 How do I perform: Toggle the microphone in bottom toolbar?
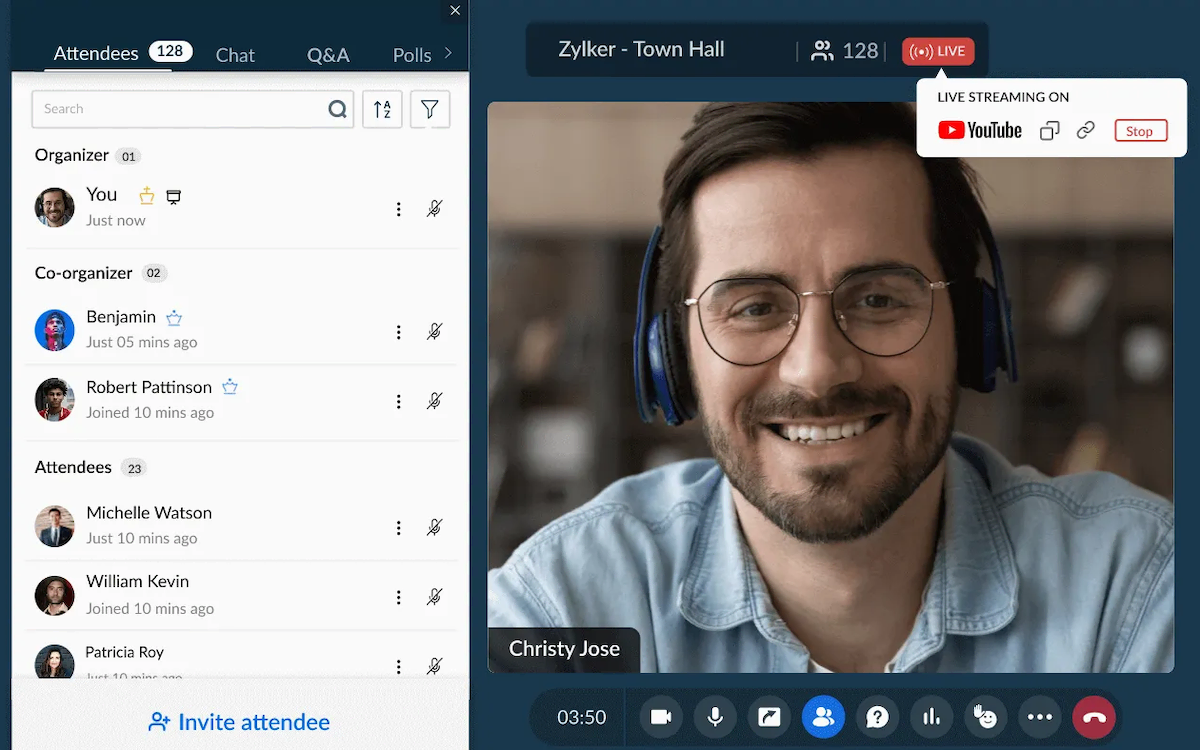coord(715,717)
